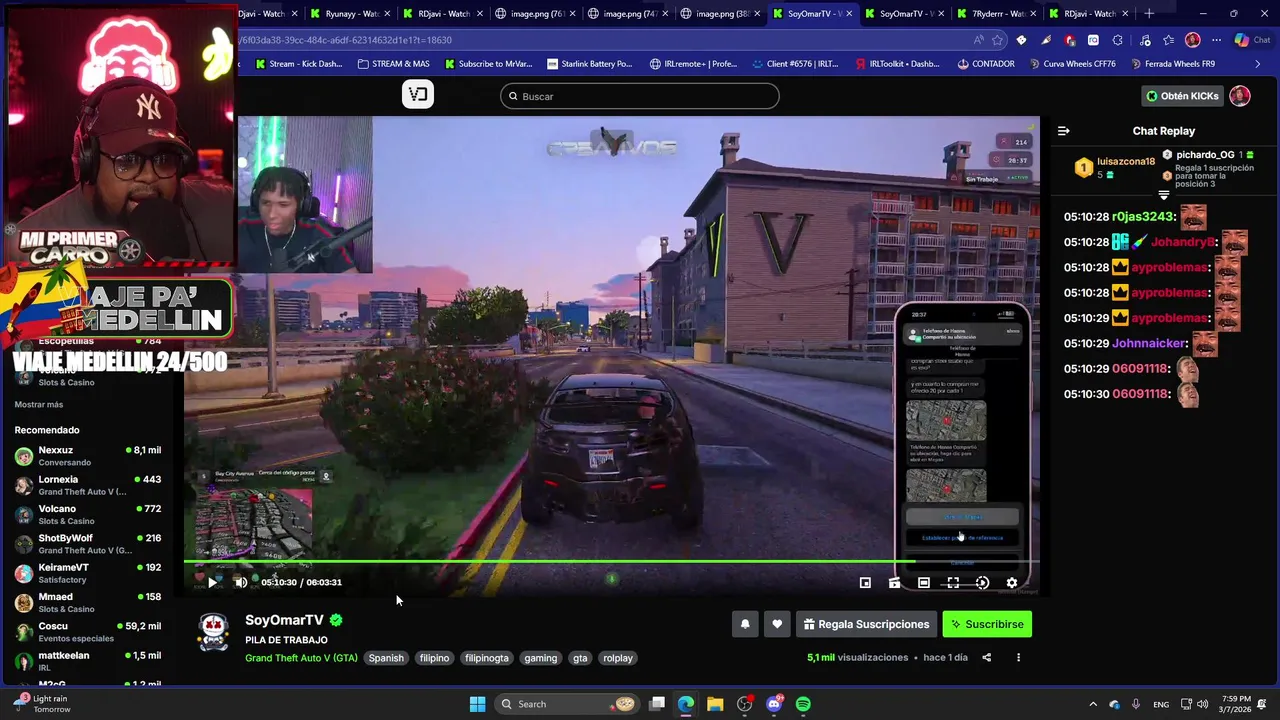
Task: Click the Buscar search field
Action: (x=640, y=96)
